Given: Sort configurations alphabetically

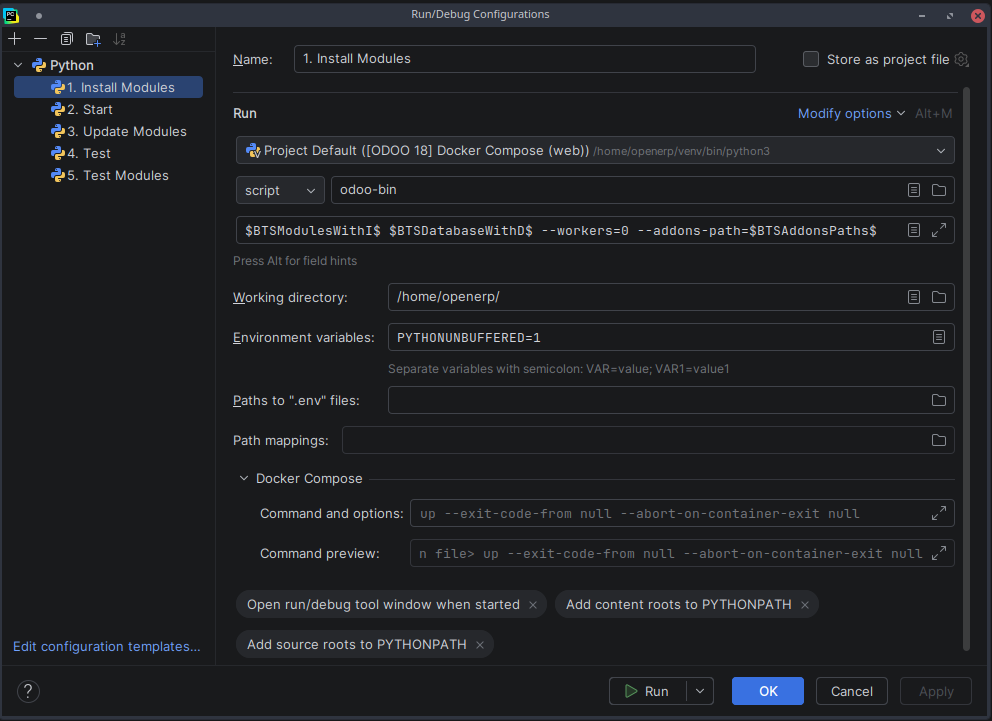Looking at the screenshot, I should 119,39.
